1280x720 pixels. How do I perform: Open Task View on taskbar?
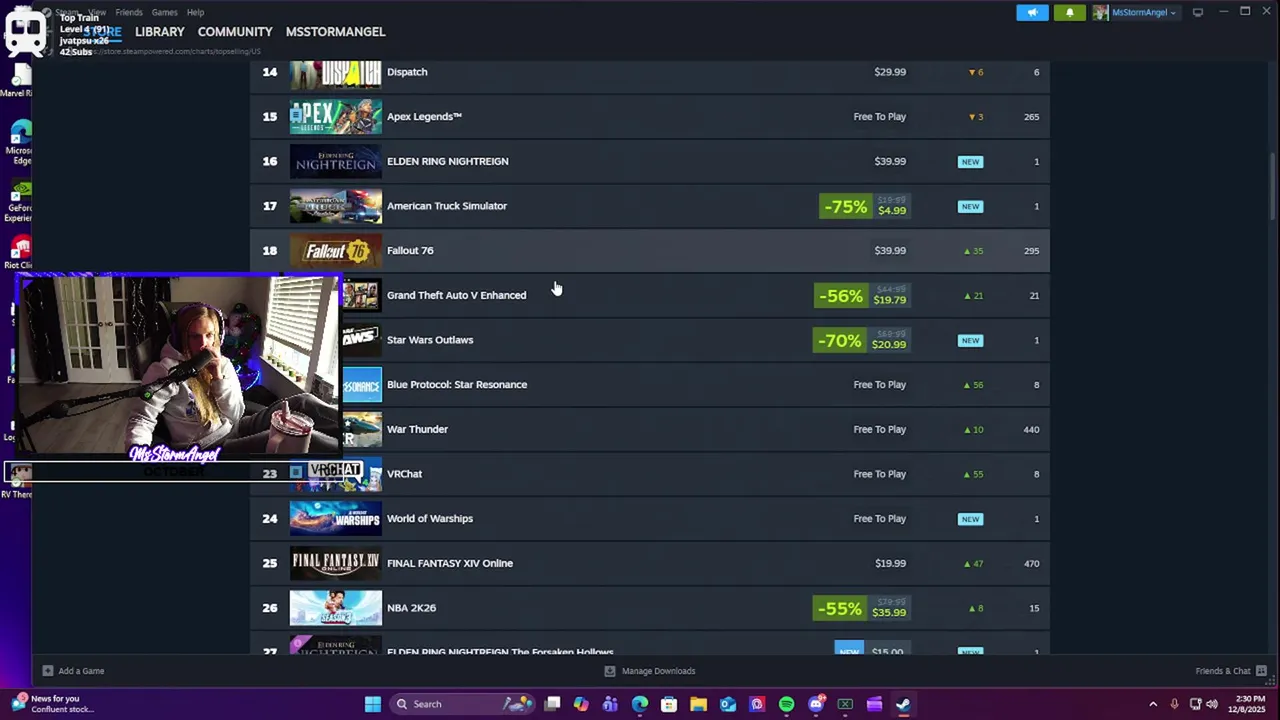click(x=552, y=704)
